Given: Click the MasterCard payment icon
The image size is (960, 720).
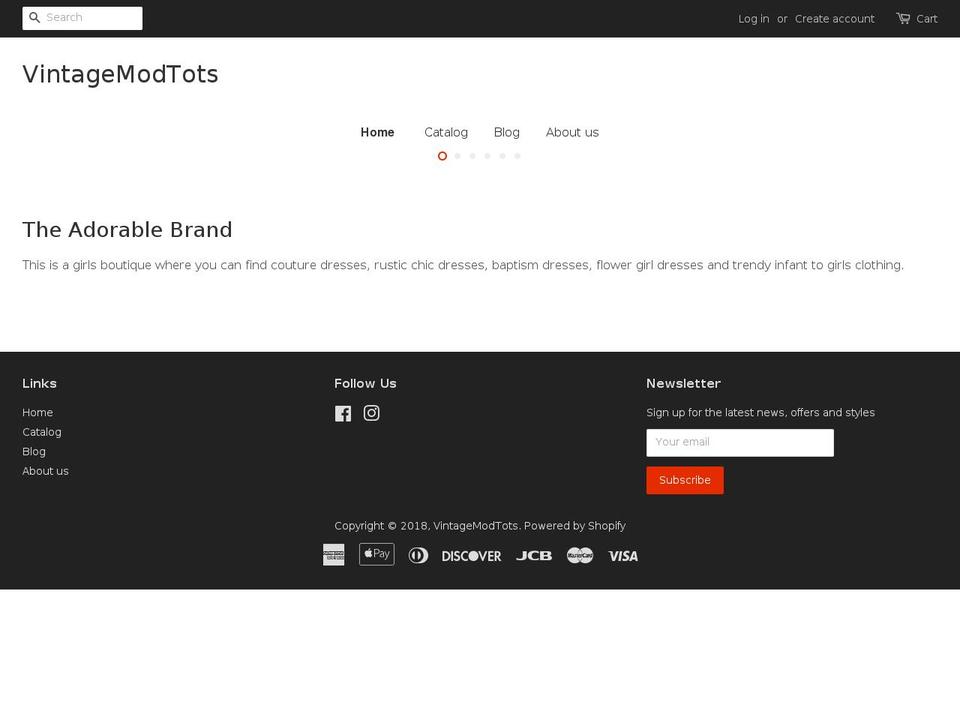Looking at the screenshot, I should click(x=580, y=555).
